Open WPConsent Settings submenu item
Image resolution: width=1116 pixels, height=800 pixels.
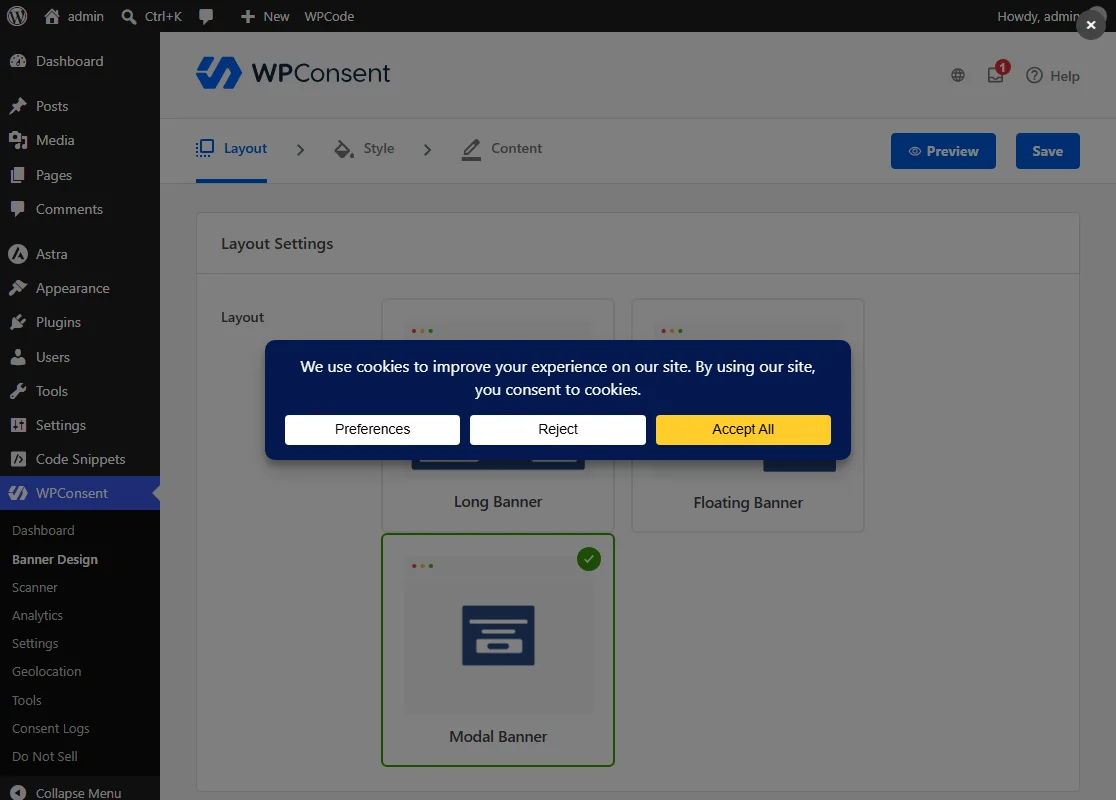(x=35, y=643)
